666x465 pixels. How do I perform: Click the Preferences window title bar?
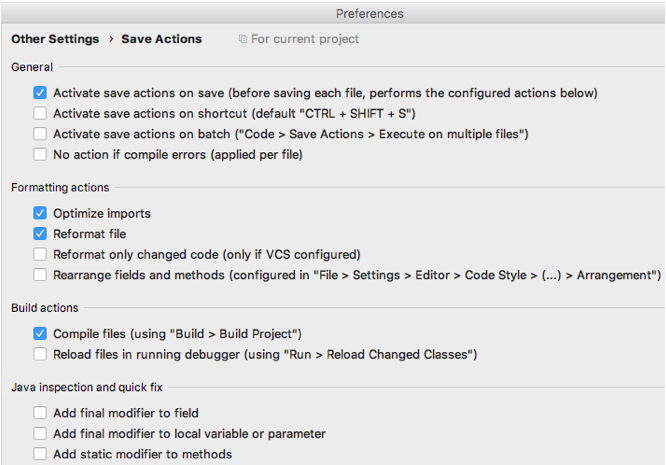[369, 13]
